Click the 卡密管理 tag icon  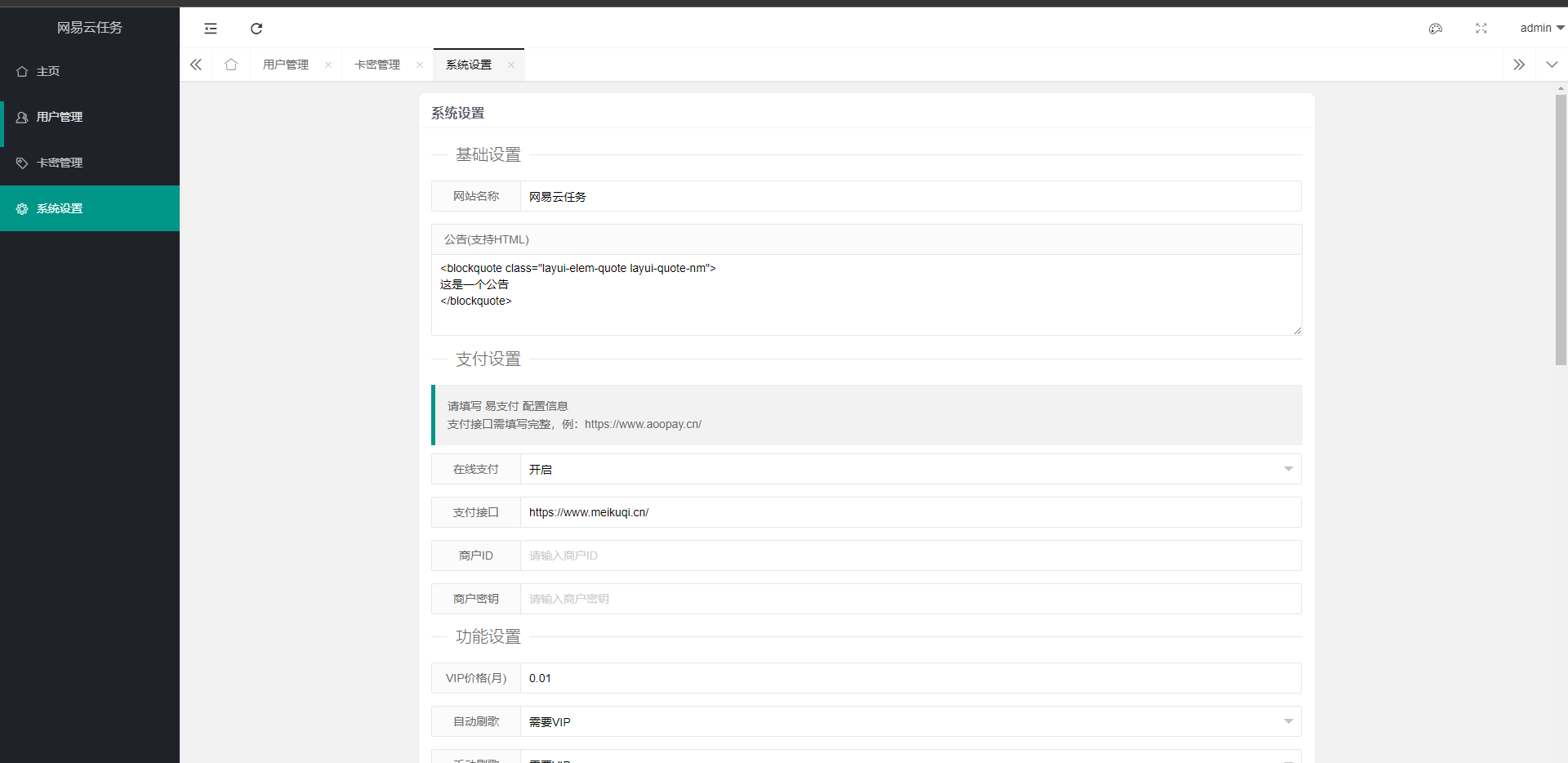tap(21, 163)
